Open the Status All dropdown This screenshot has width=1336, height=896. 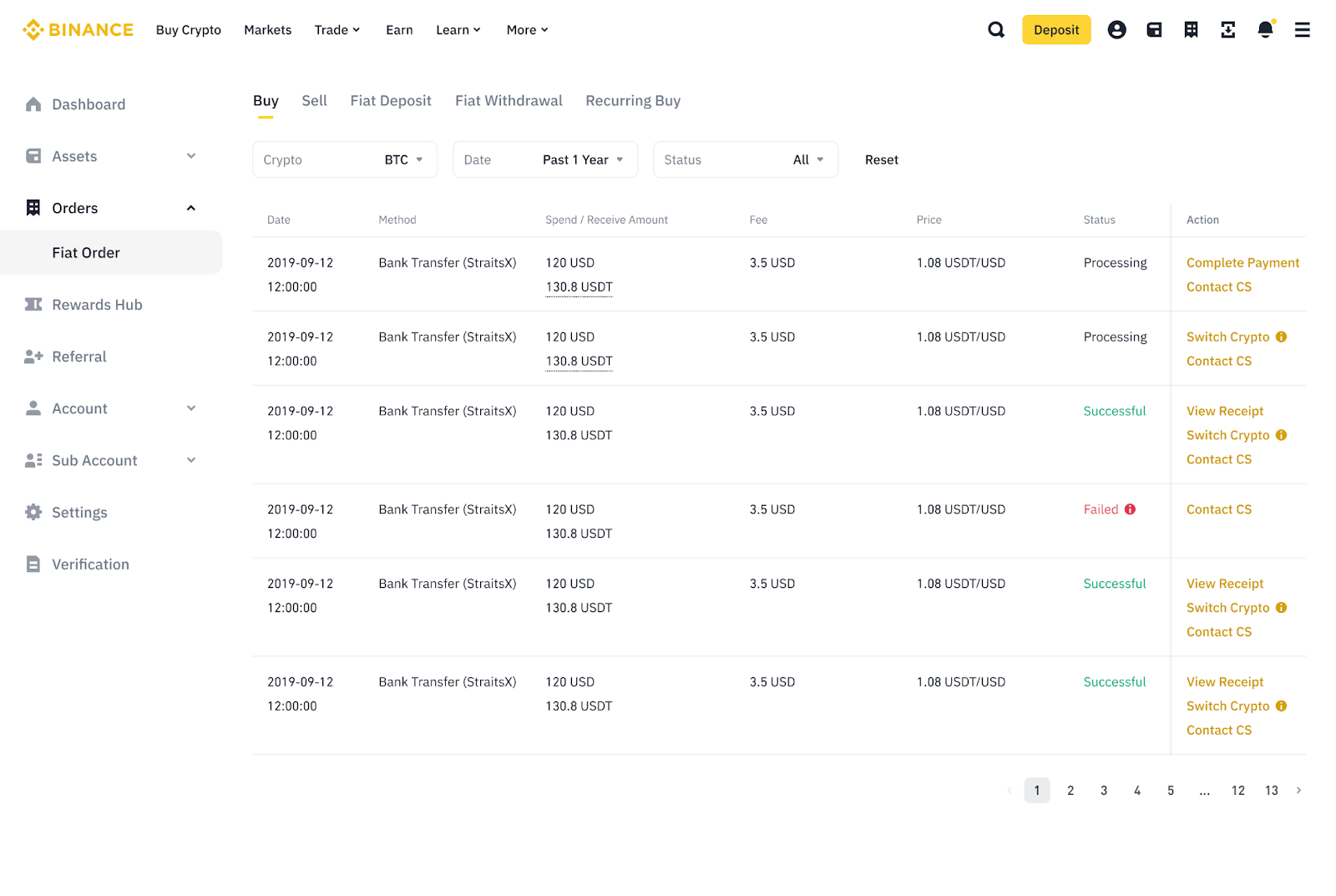coord(746,159)
